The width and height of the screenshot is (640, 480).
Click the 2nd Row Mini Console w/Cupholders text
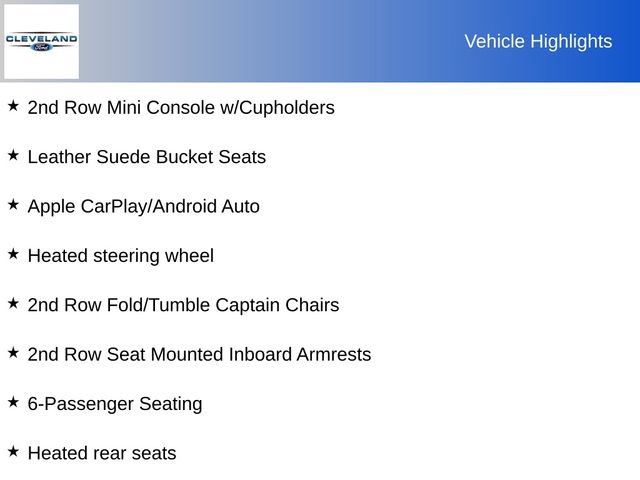181,107
